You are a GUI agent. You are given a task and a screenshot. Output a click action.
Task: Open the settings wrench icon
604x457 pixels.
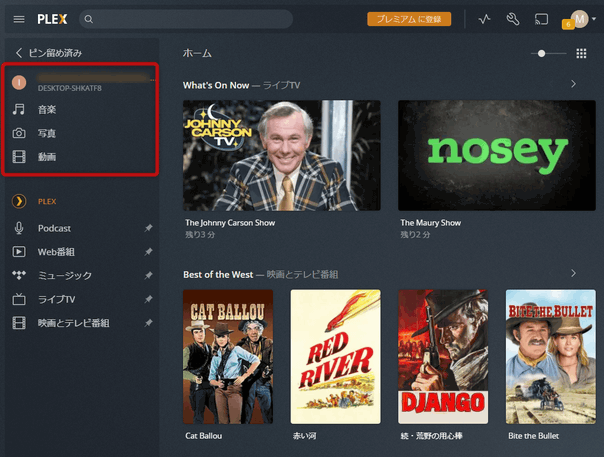point(513,19)
